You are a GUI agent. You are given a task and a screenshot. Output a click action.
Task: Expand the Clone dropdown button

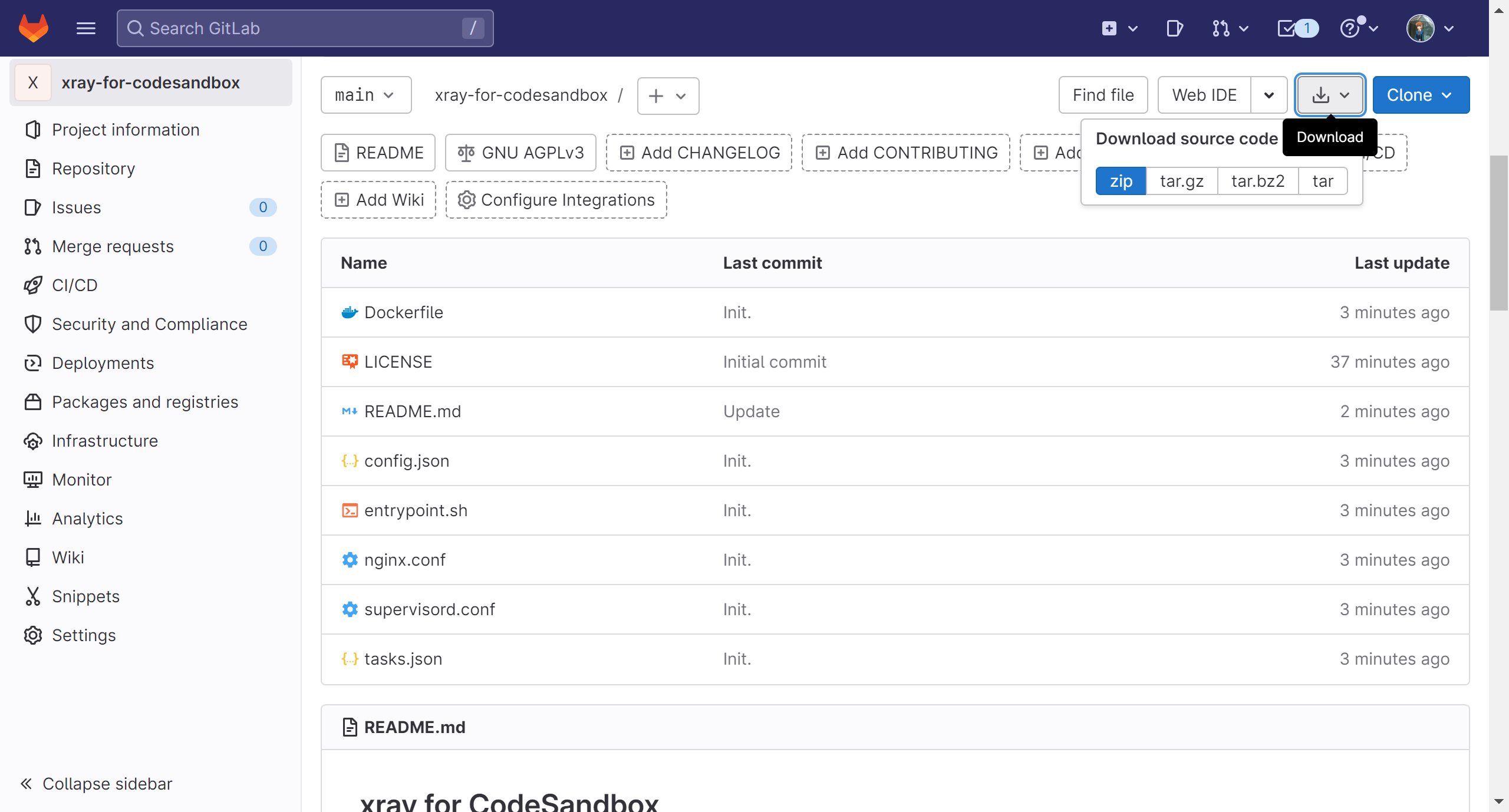pos(1420,95)
